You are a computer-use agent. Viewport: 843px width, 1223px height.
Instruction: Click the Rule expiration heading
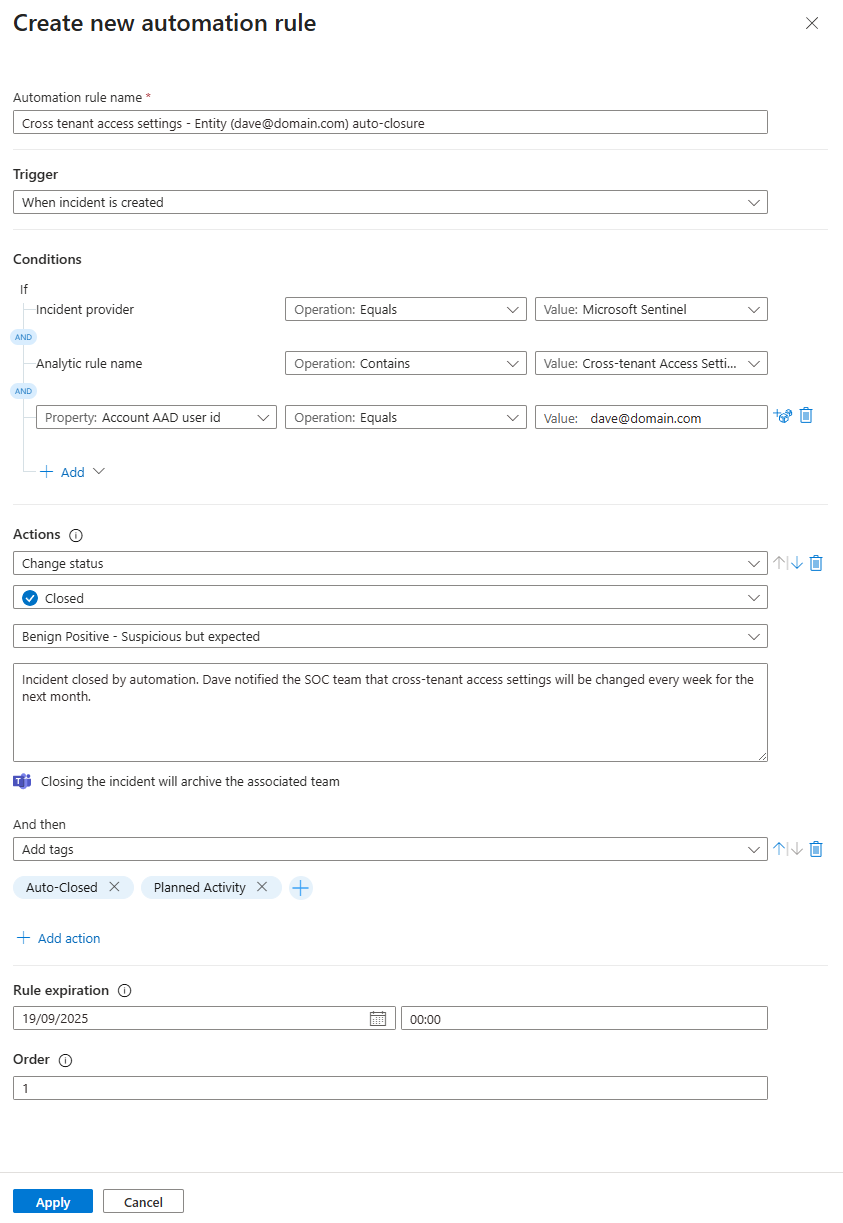point(61,990)
